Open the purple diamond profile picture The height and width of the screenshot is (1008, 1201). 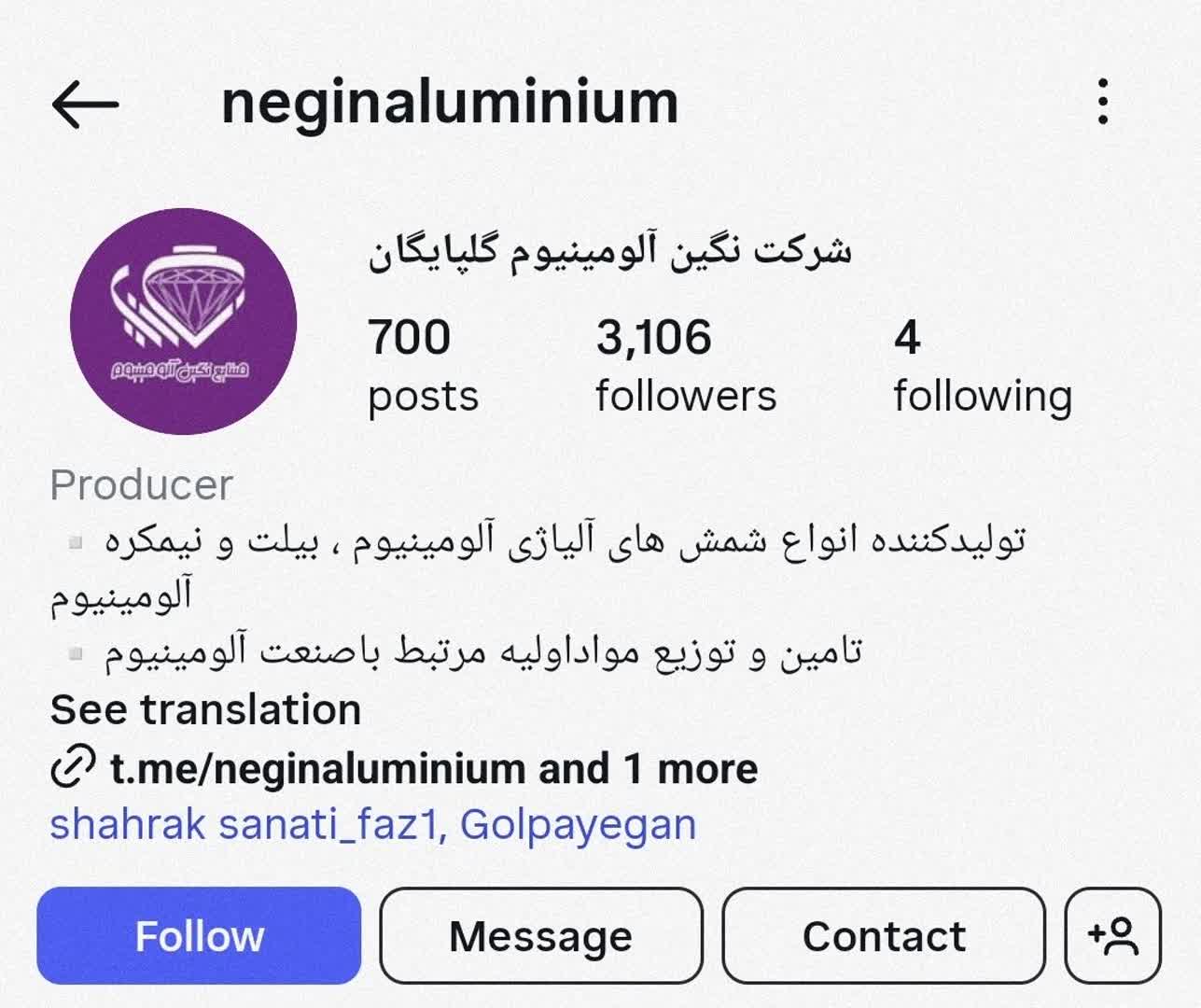click(x=183, y=321)
